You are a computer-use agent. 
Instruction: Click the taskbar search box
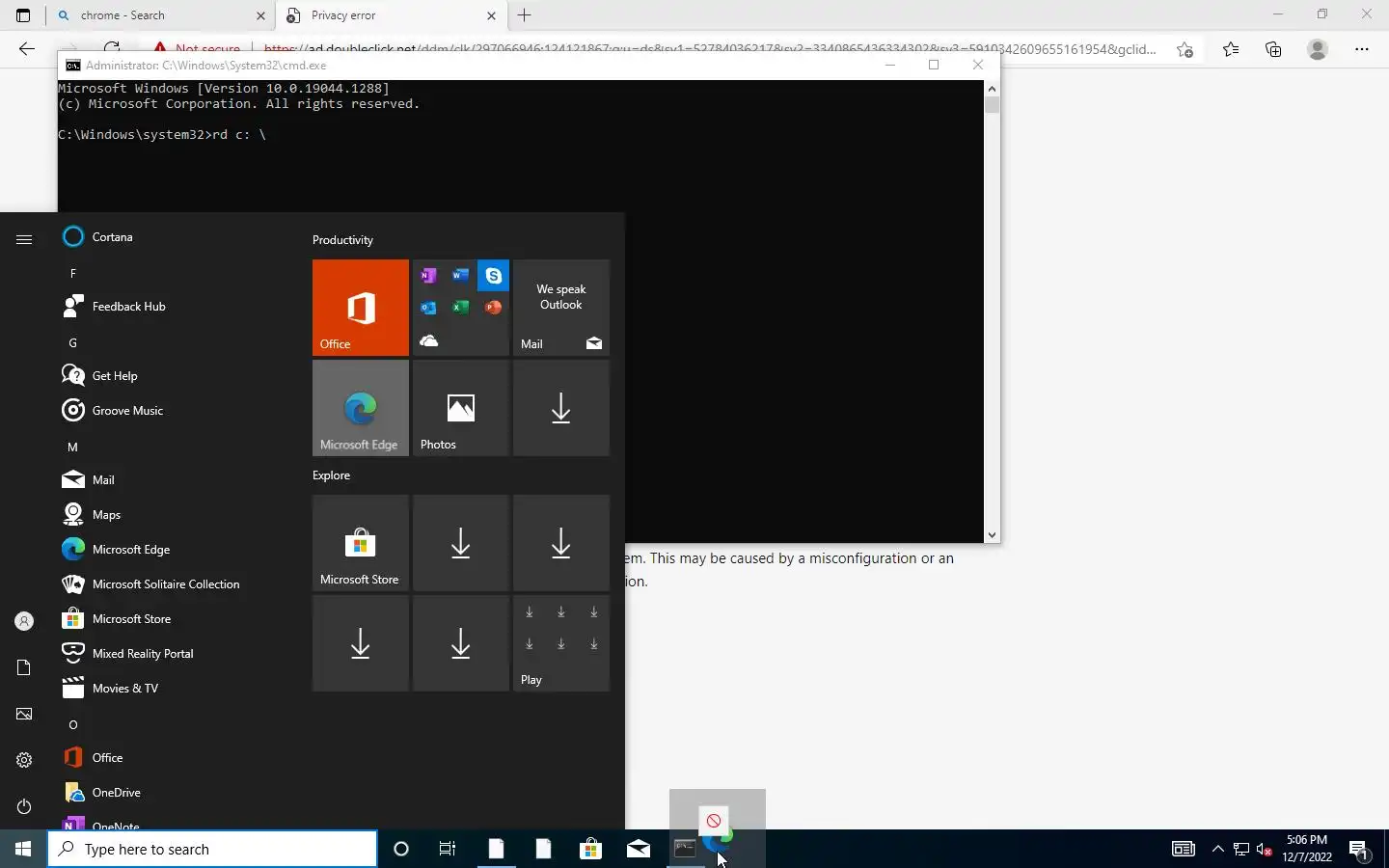click(x=212, y=850)
